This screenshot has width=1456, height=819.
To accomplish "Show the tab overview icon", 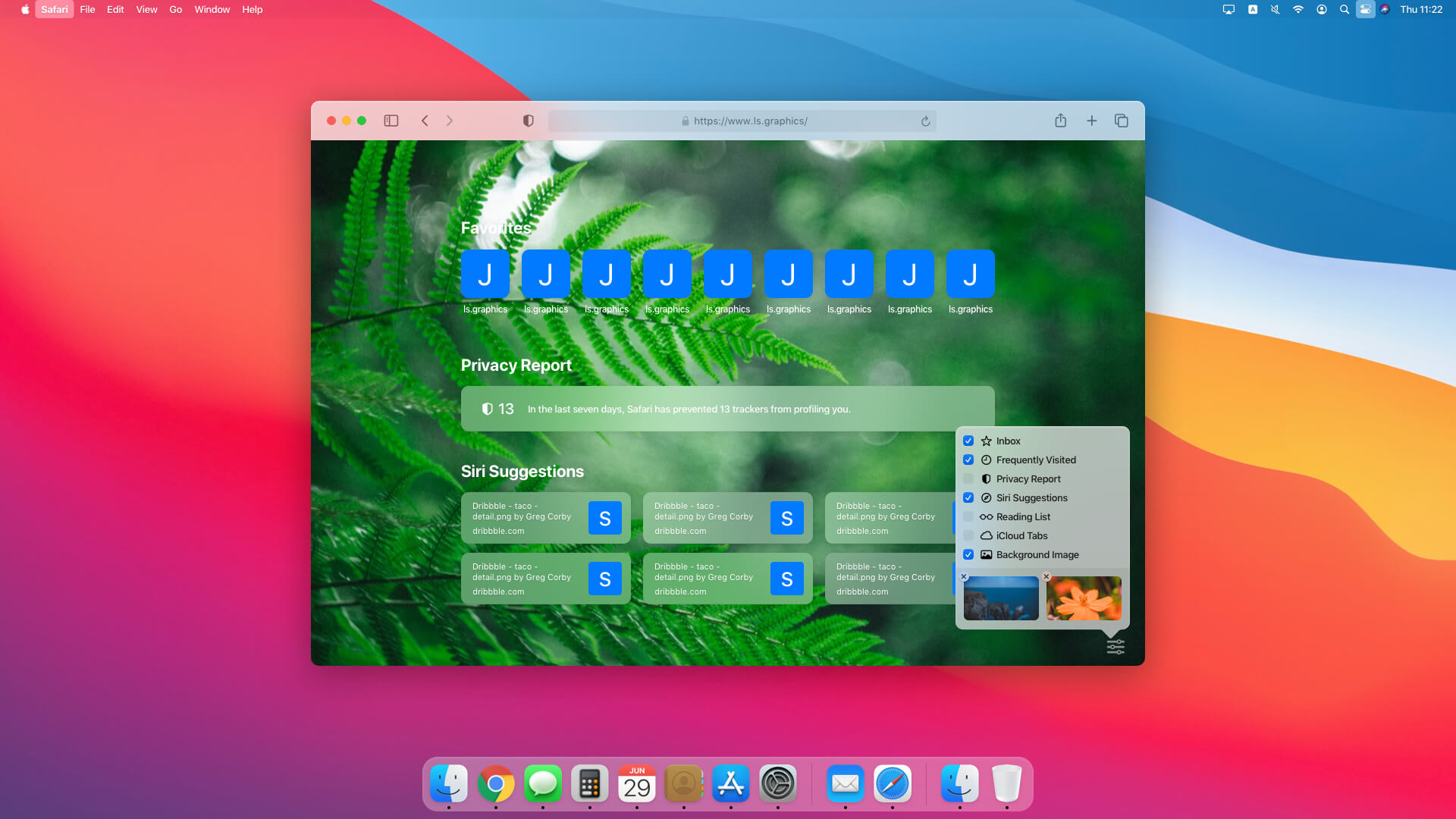I will (1122, 121).
